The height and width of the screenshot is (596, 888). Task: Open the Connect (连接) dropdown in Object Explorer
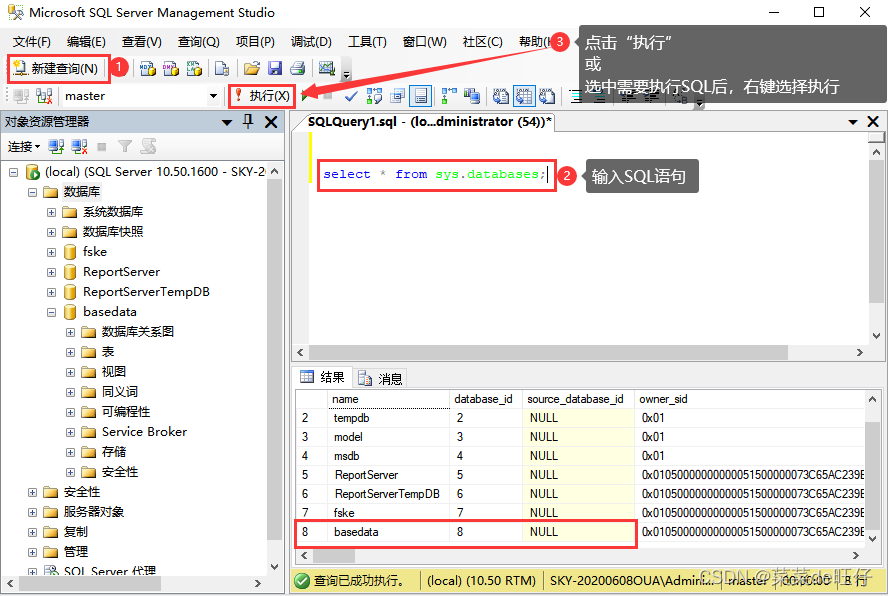coord(24,147)
